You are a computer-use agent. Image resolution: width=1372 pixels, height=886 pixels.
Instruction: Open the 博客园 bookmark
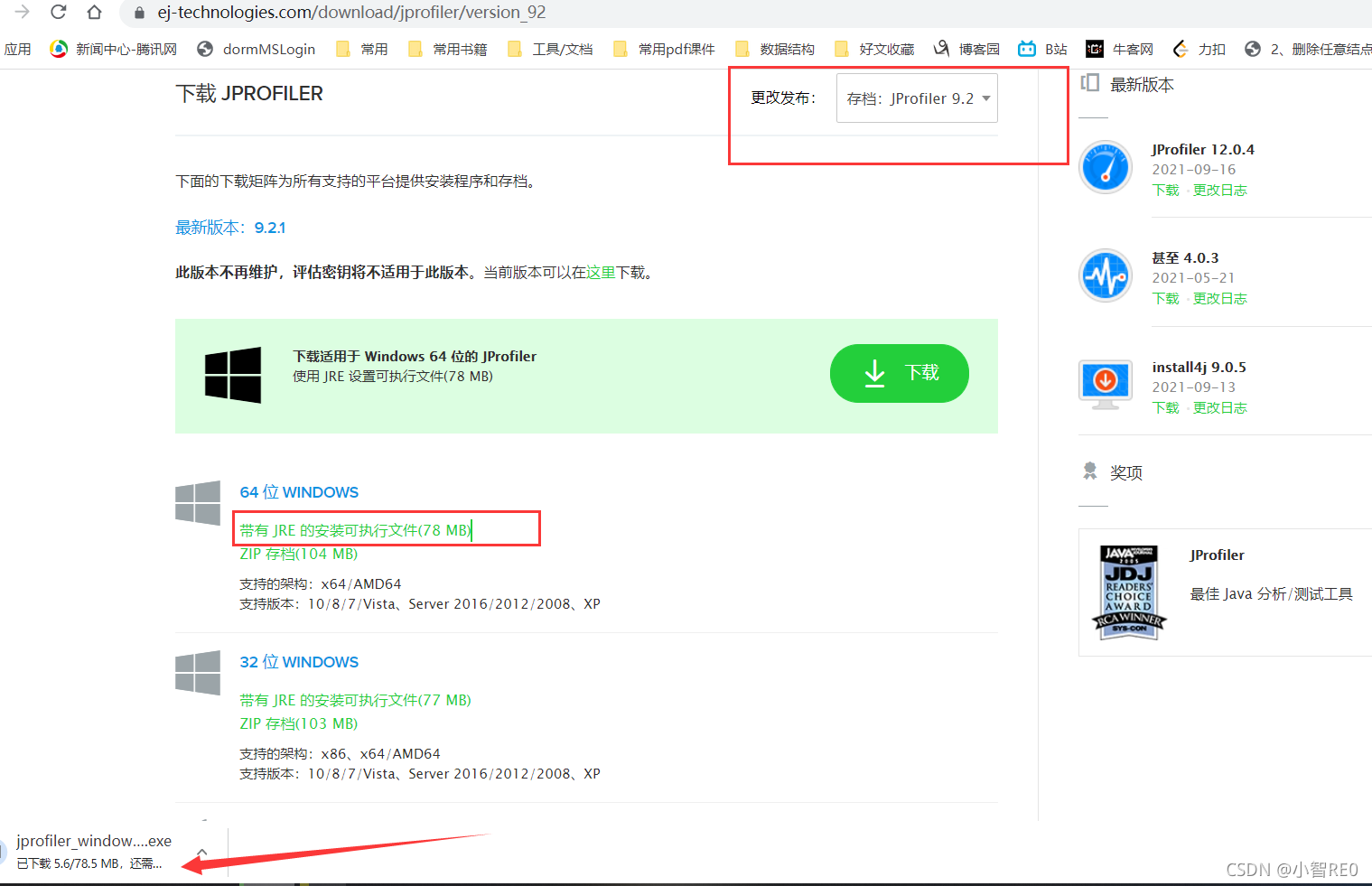967,49
